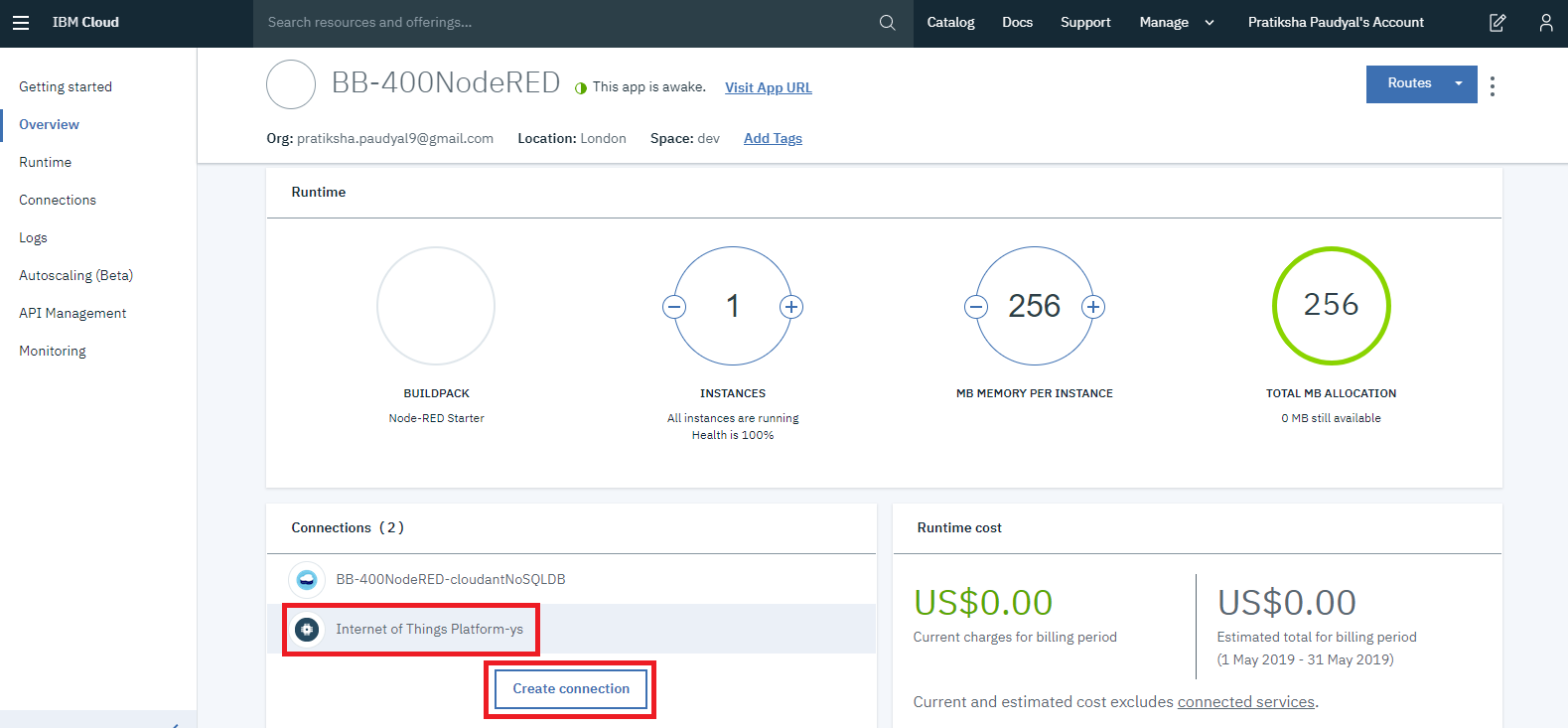The height and width of the screenshot is (728, 1568).
Task: Decrease MB memory per instance
Action: click(x=976, y=307)
